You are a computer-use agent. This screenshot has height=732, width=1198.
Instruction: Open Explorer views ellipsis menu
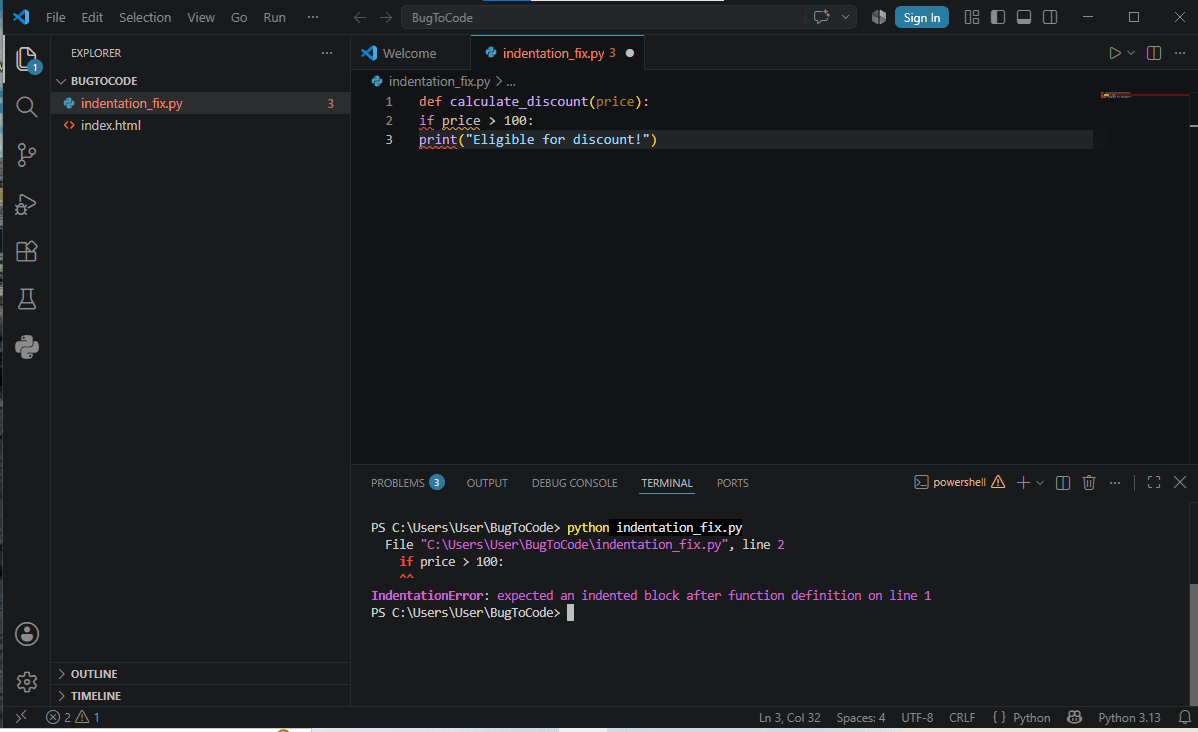pyautogui.click(x=327, y=53)
